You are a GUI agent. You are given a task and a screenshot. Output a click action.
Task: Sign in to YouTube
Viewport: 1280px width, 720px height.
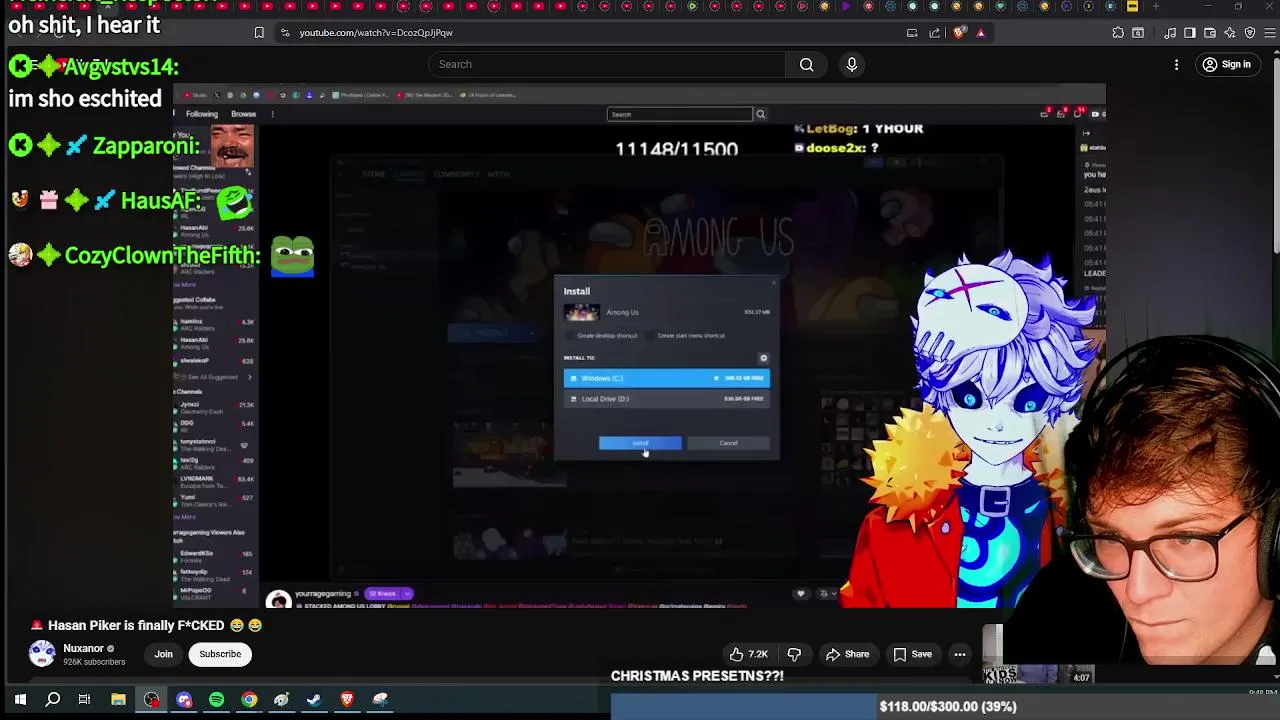pyautogui.click(x=1226, y=64)
